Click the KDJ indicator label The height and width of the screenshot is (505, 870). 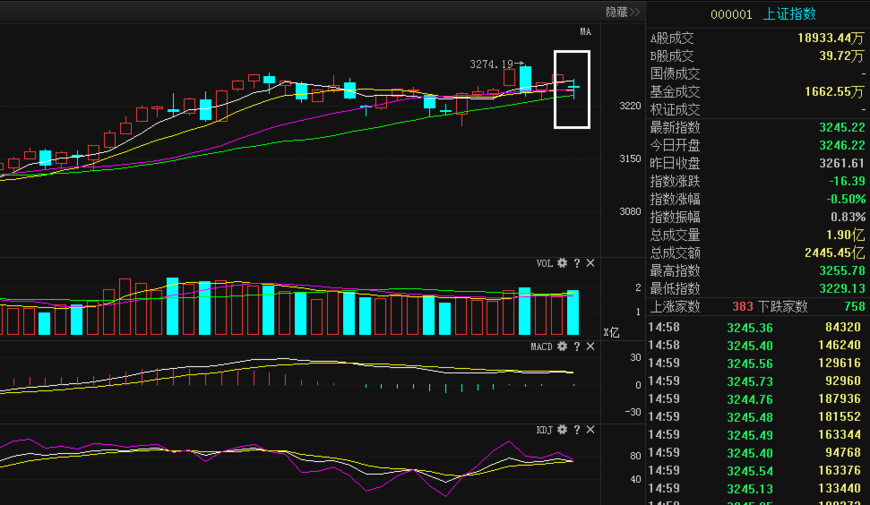(545, 430)
